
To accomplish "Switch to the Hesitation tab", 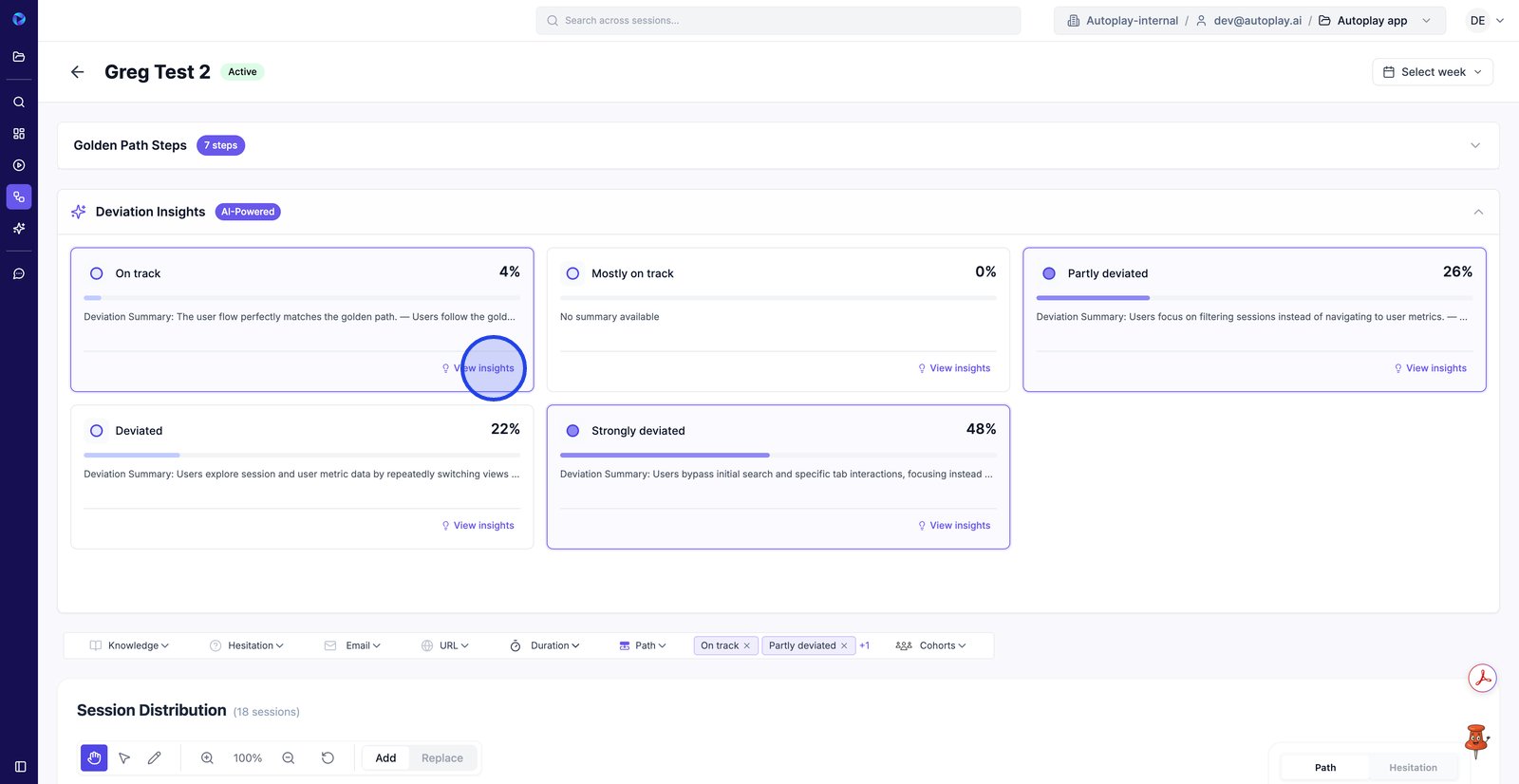I will pos(1412,767).
